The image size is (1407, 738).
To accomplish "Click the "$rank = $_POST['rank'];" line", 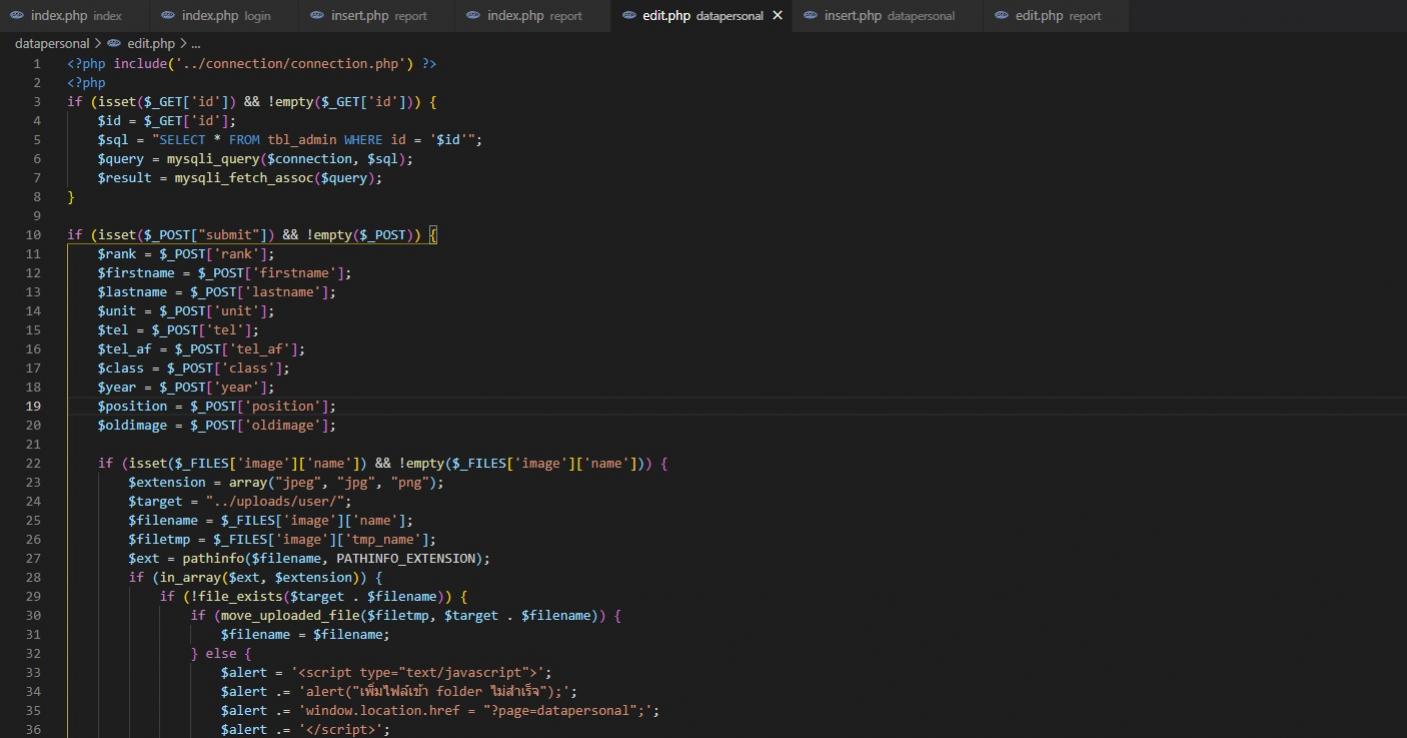I will (x=186, y=254).
